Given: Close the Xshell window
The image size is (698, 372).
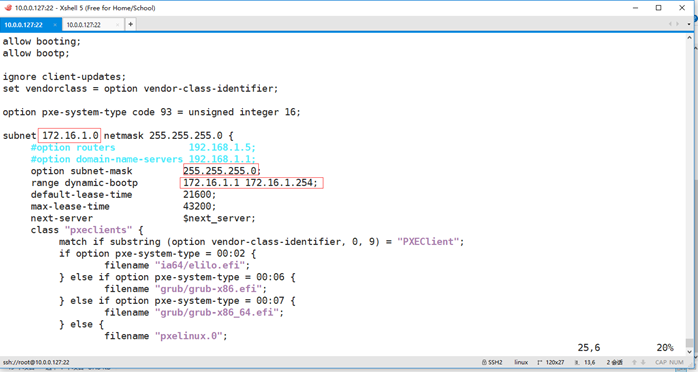Looking at the screenshot, I should point(682,8).
